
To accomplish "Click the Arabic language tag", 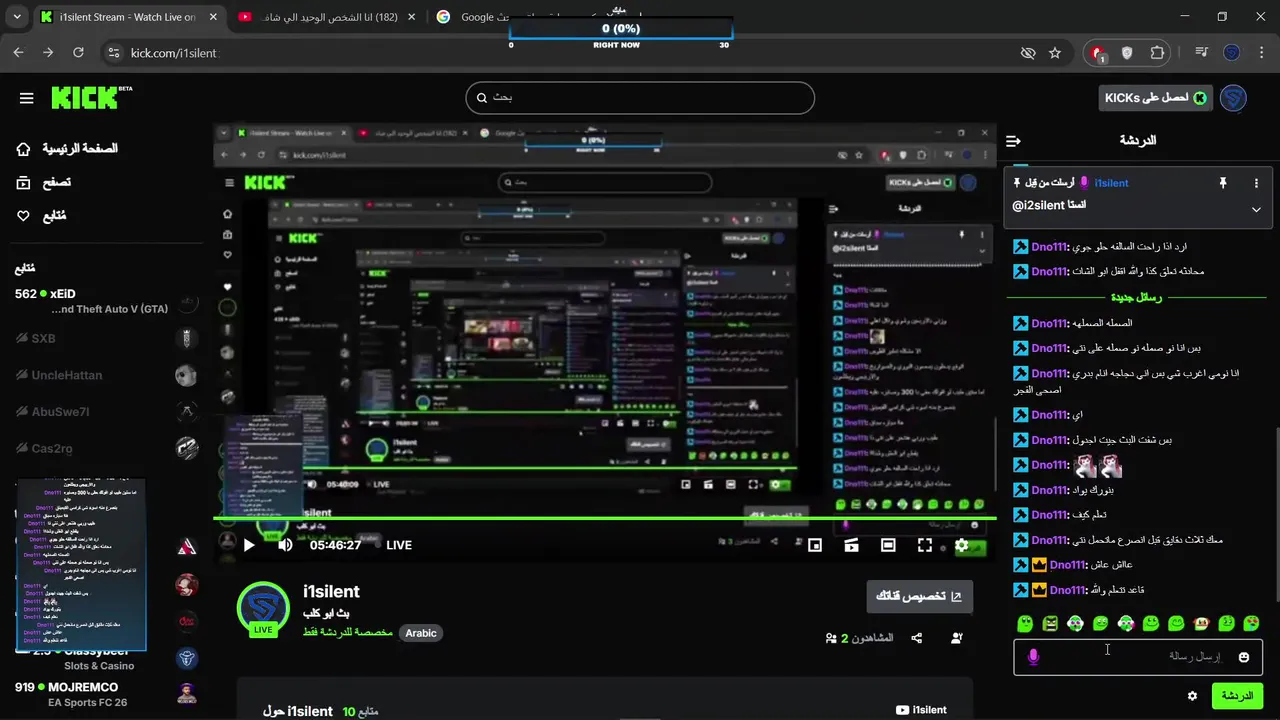I will point(421,633).
